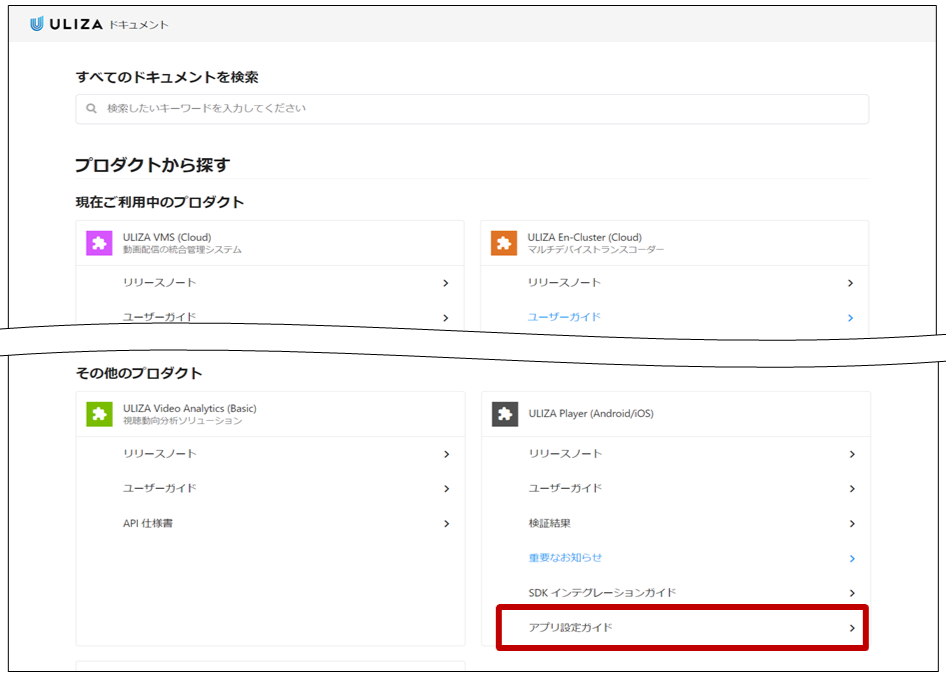Open Video Analytics リリースノート link
The width and height of the screenshot is (946, 675).
(x=159, y=454)
